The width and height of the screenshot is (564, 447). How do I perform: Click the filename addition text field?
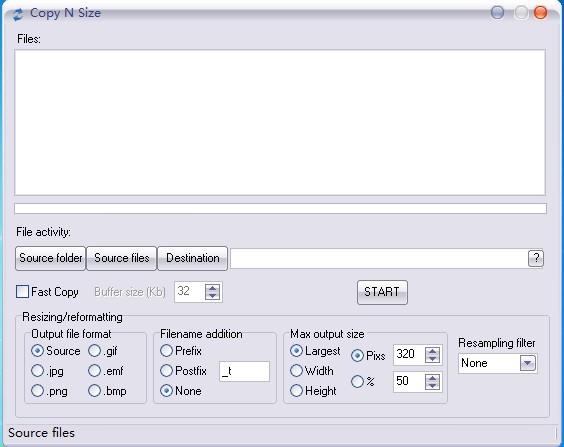tap(244, 371)
